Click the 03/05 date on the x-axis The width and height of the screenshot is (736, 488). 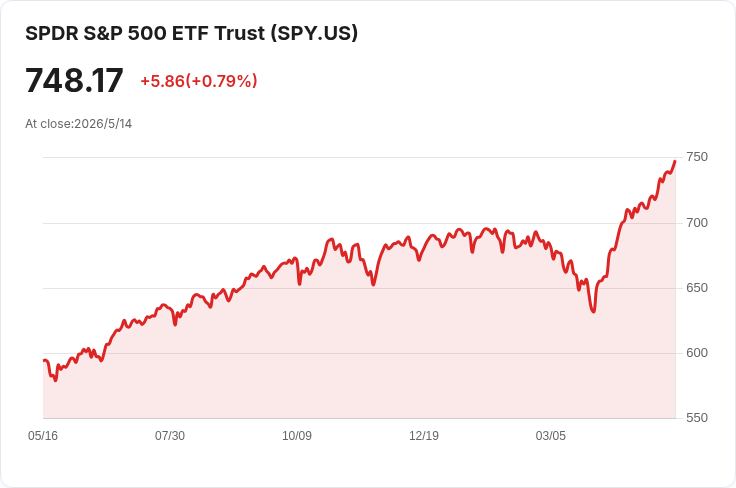551,436
